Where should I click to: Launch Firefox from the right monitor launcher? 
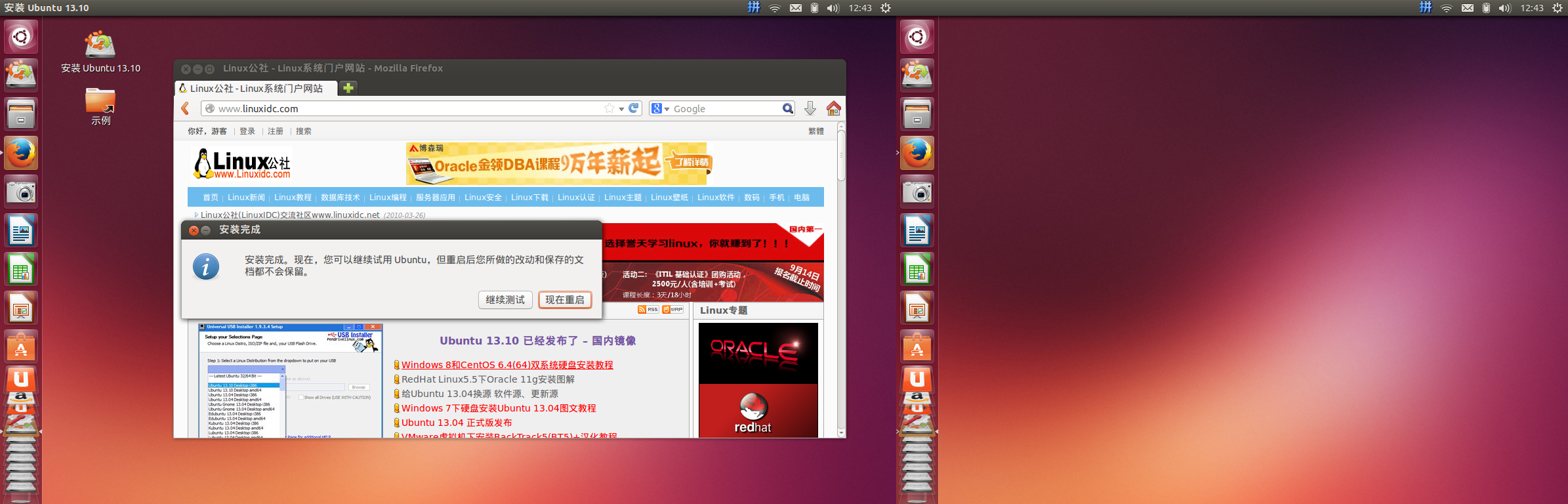pos(917,153)
